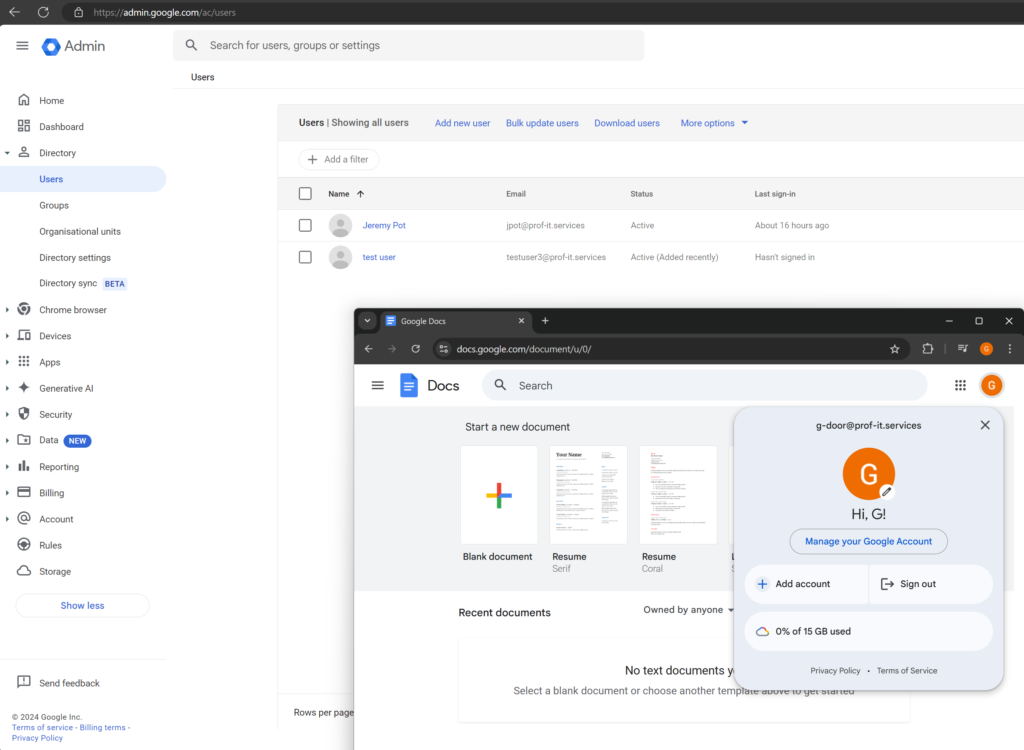Toggle the select-all users header checkbox

305,193
